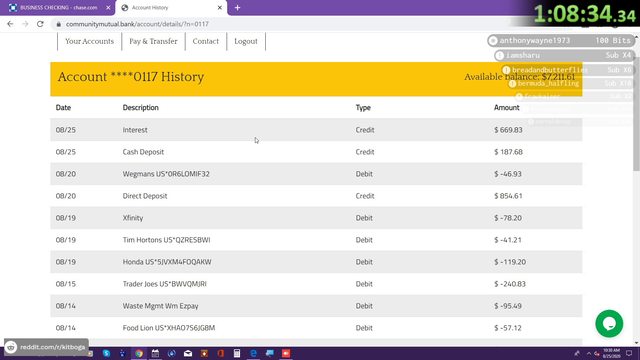Click the $ -119.20 amount
This screenshot has width=640, height=360.
[x=510, y=262]
